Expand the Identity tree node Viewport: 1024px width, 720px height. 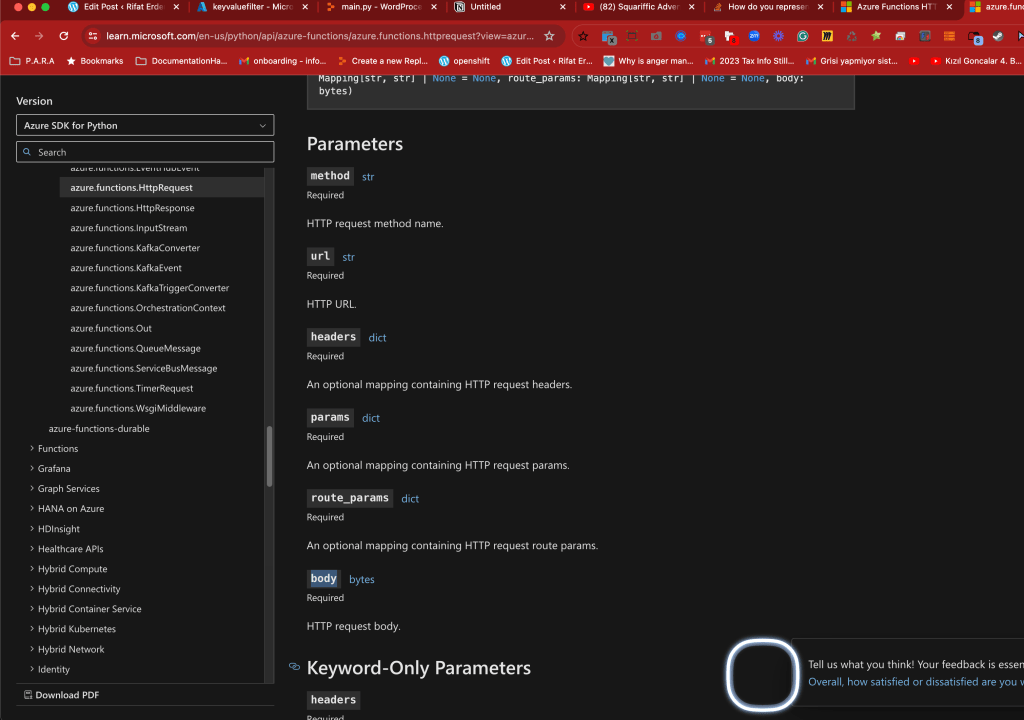point(32,669)
